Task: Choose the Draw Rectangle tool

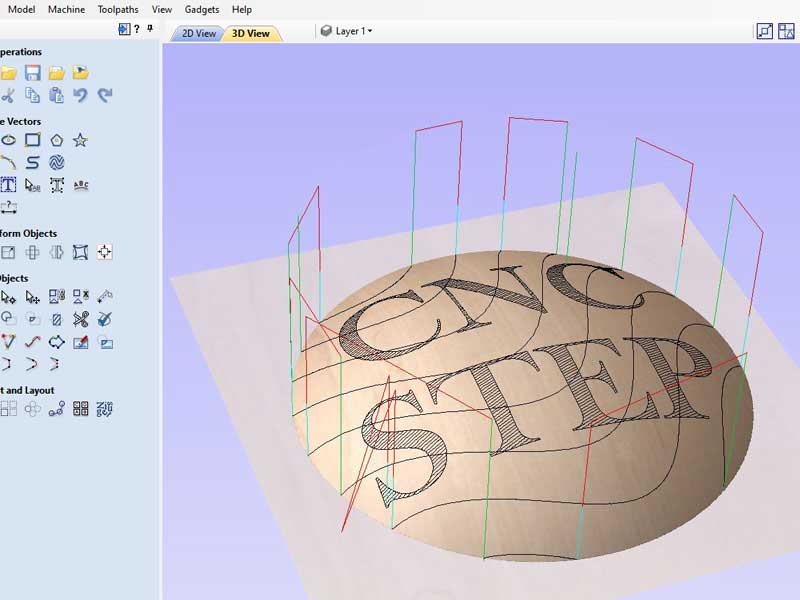Action: 33,140
